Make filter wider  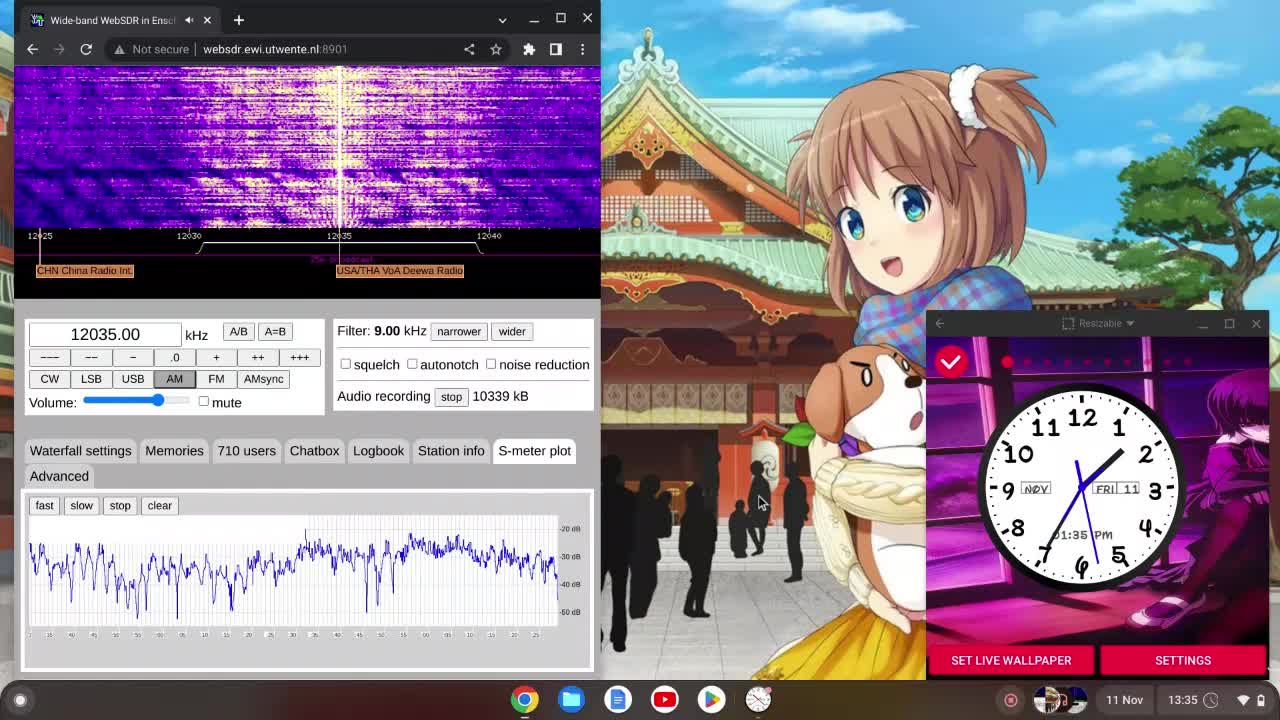(x=512, y=331)
